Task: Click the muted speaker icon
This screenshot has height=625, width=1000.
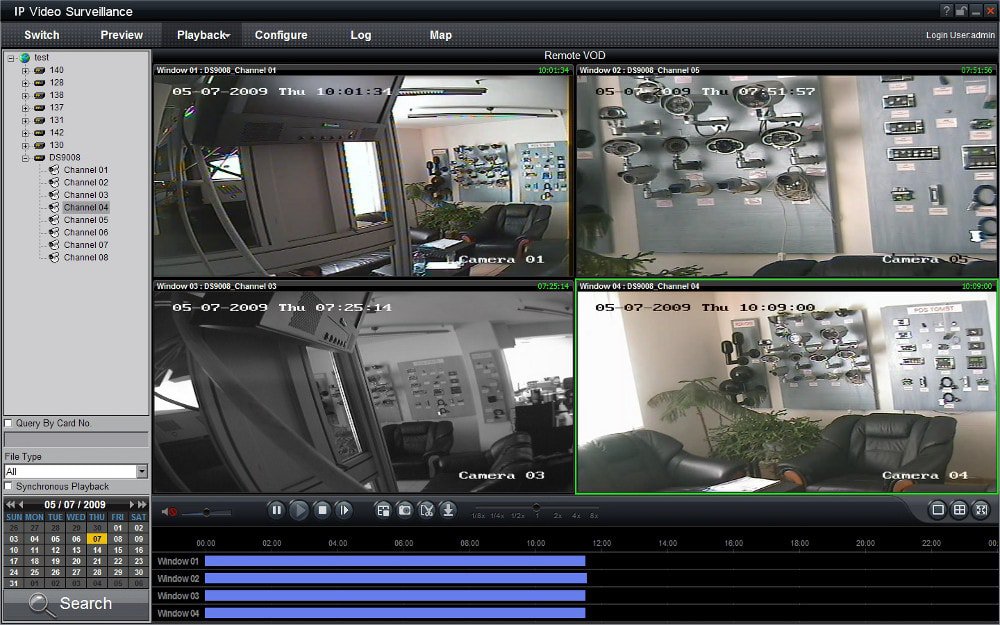Action: click(x=170, y=511)
